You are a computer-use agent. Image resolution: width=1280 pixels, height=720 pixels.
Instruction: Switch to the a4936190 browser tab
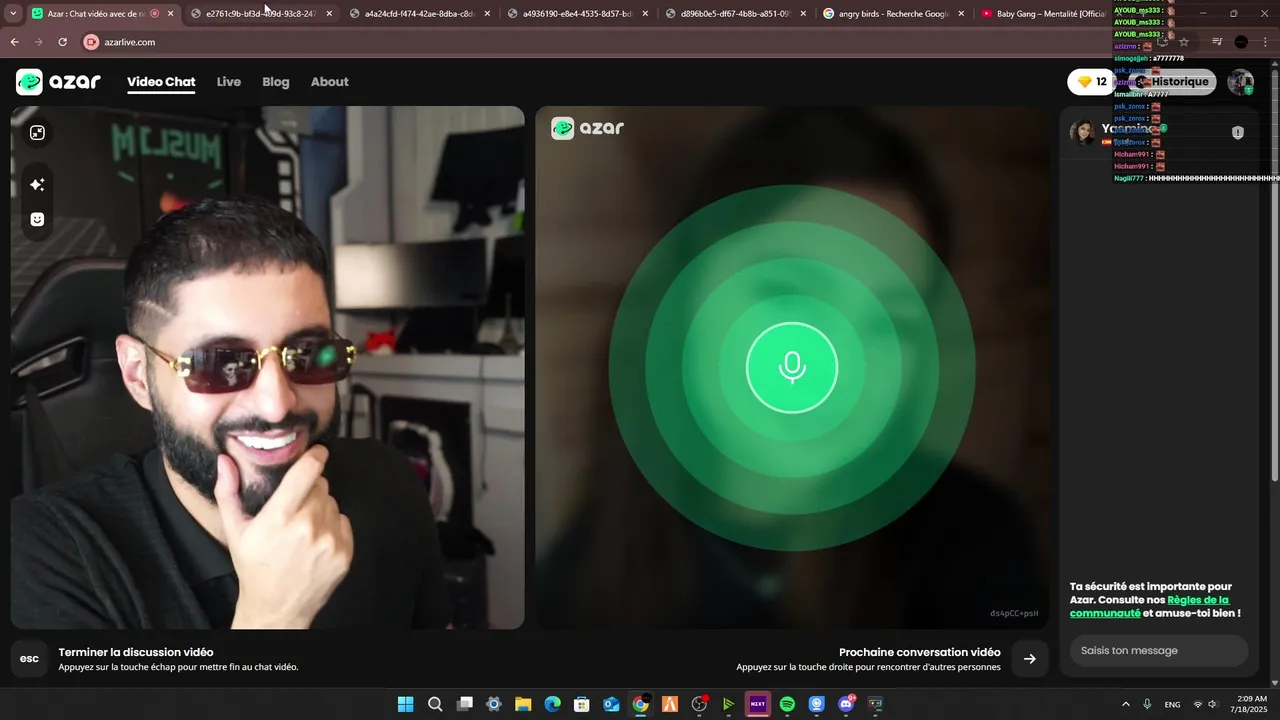point(577,14)
